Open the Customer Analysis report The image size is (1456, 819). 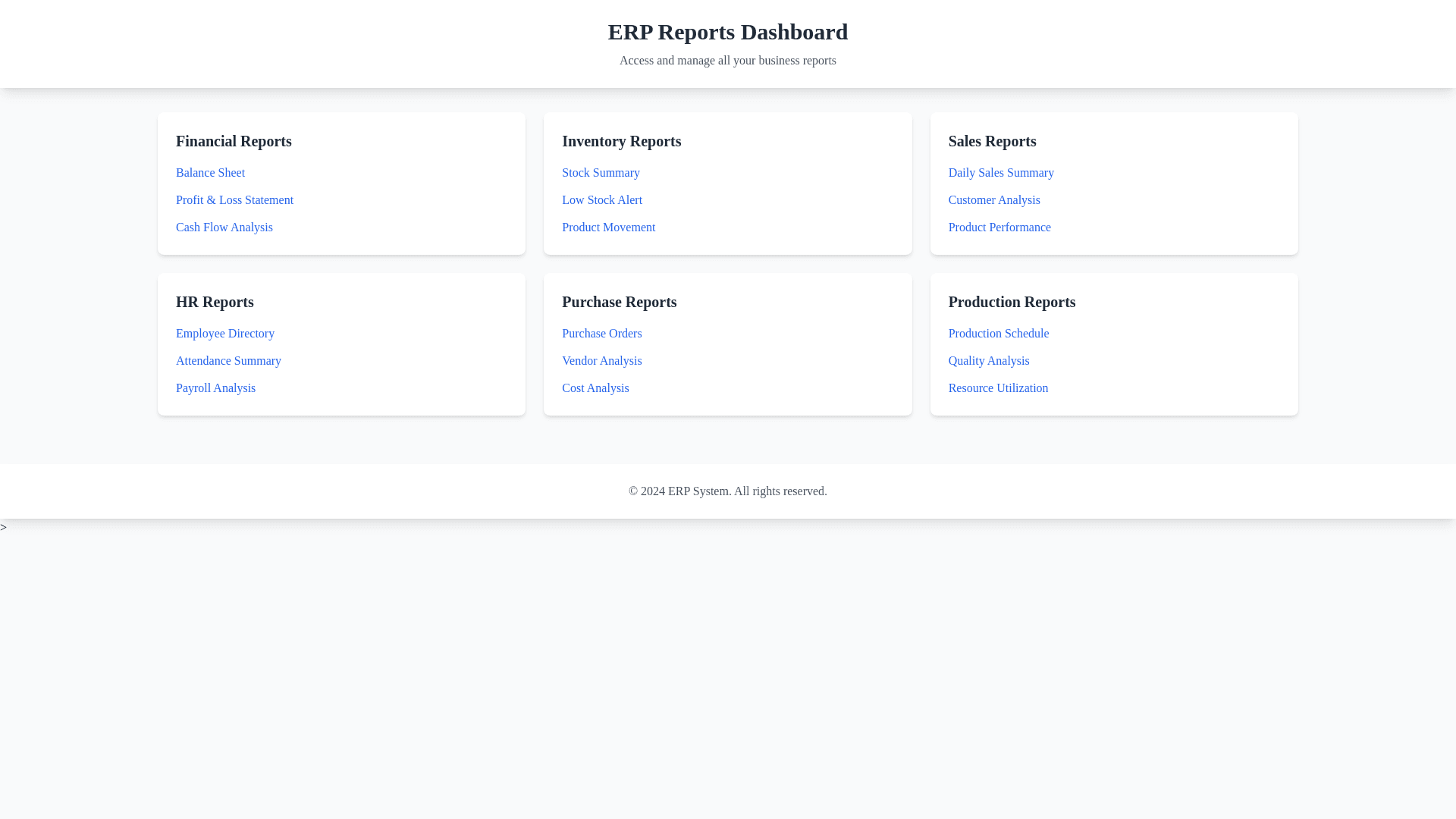click(x=993, y=200)
